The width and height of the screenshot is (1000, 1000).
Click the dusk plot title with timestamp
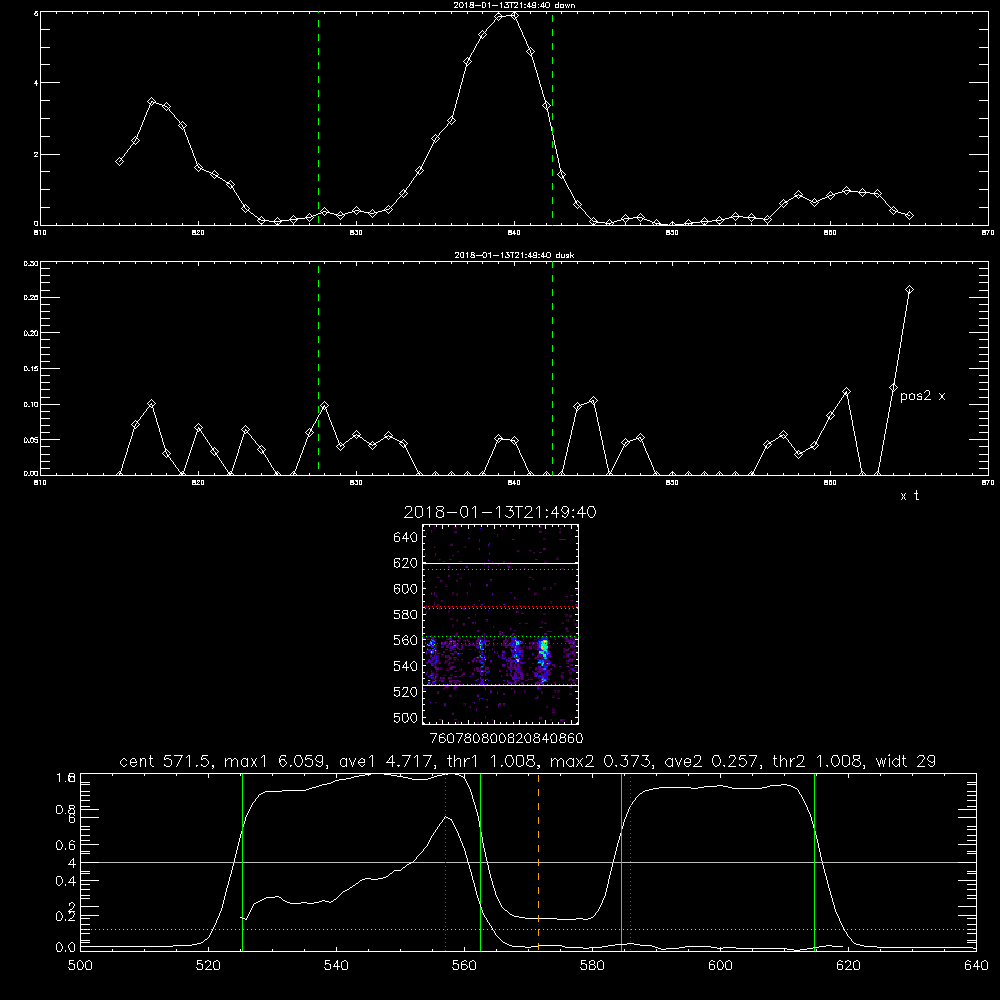(x=514, y=254)
